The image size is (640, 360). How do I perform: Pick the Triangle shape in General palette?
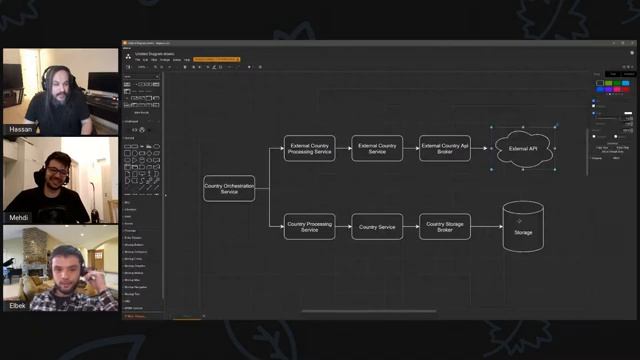pyautogui.click(x=135, y=160)
